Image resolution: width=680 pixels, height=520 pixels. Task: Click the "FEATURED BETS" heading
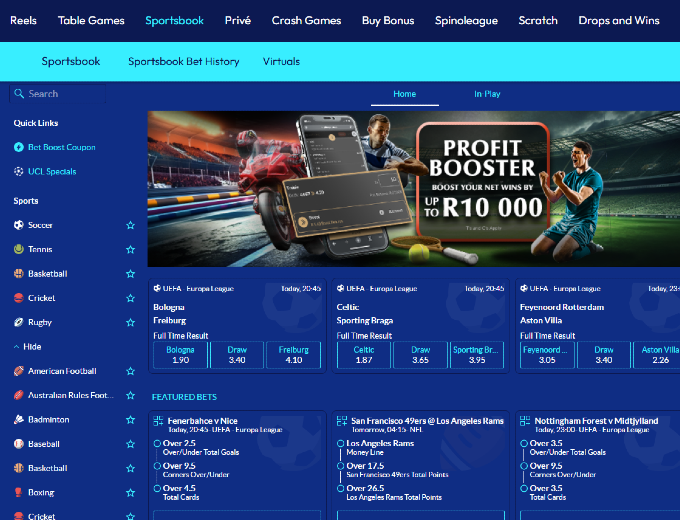pos(184,397)
